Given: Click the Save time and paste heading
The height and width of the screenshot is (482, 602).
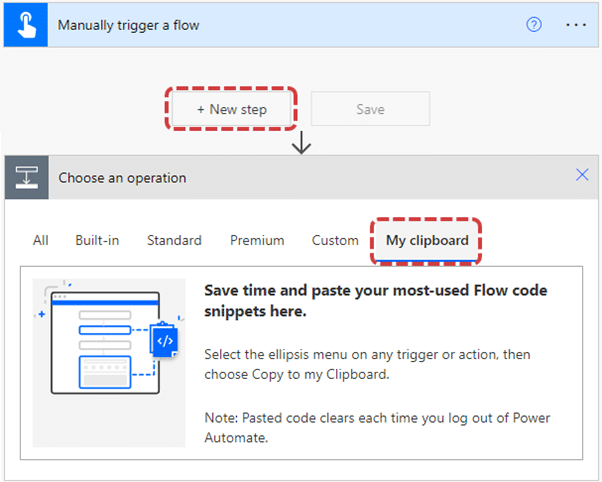Looking at the screenshot, I should click(375, 301).
